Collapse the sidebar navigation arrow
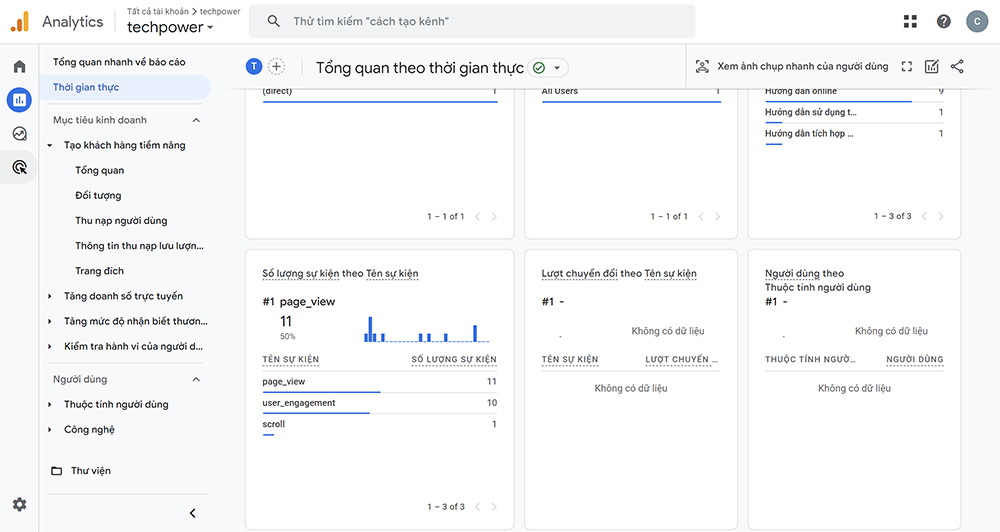 point(192,513)
